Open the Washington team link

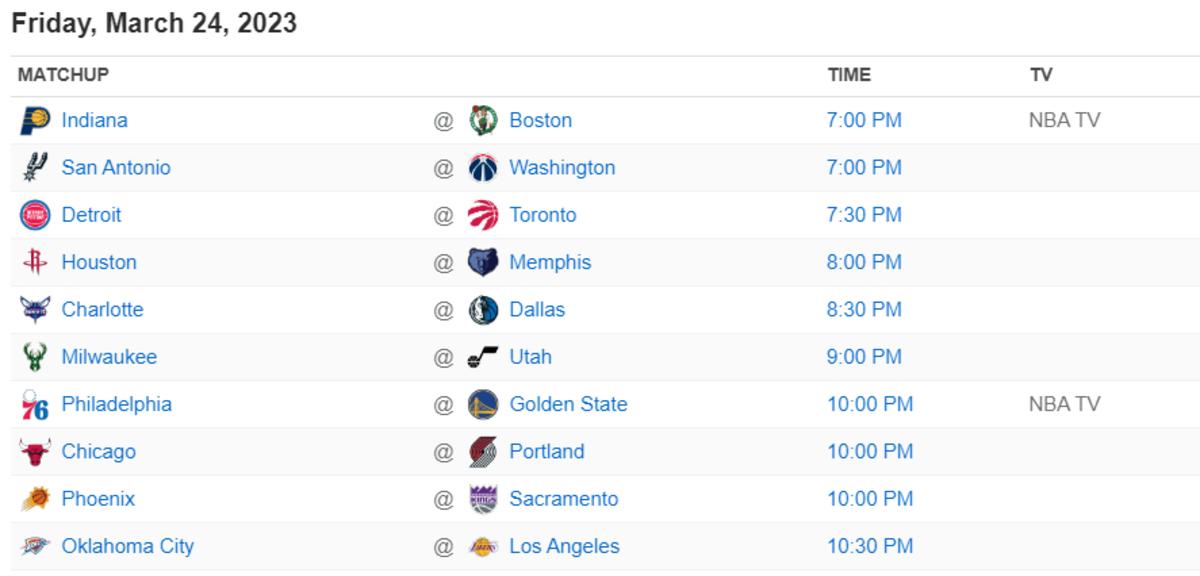(x=563, y=167)
